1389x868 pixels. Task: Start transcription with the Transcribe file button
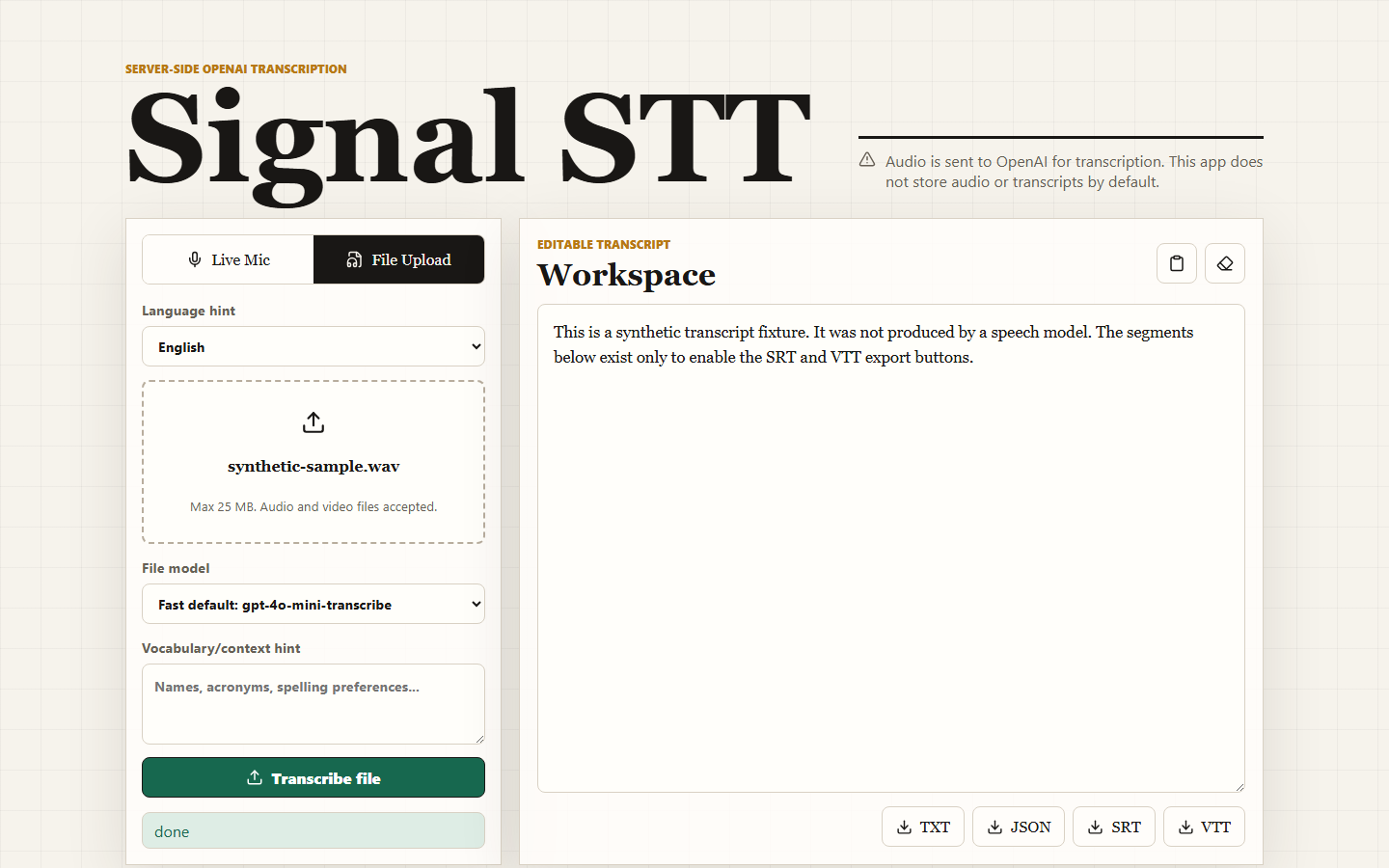pyautogui.click(x=313, y=777)
